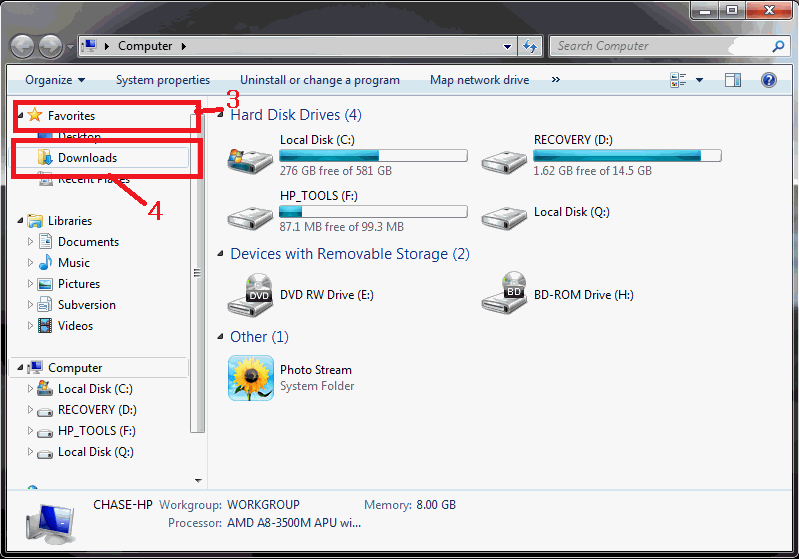
Task: Show more toolbar commands chevron
Action: coord(555,80)
